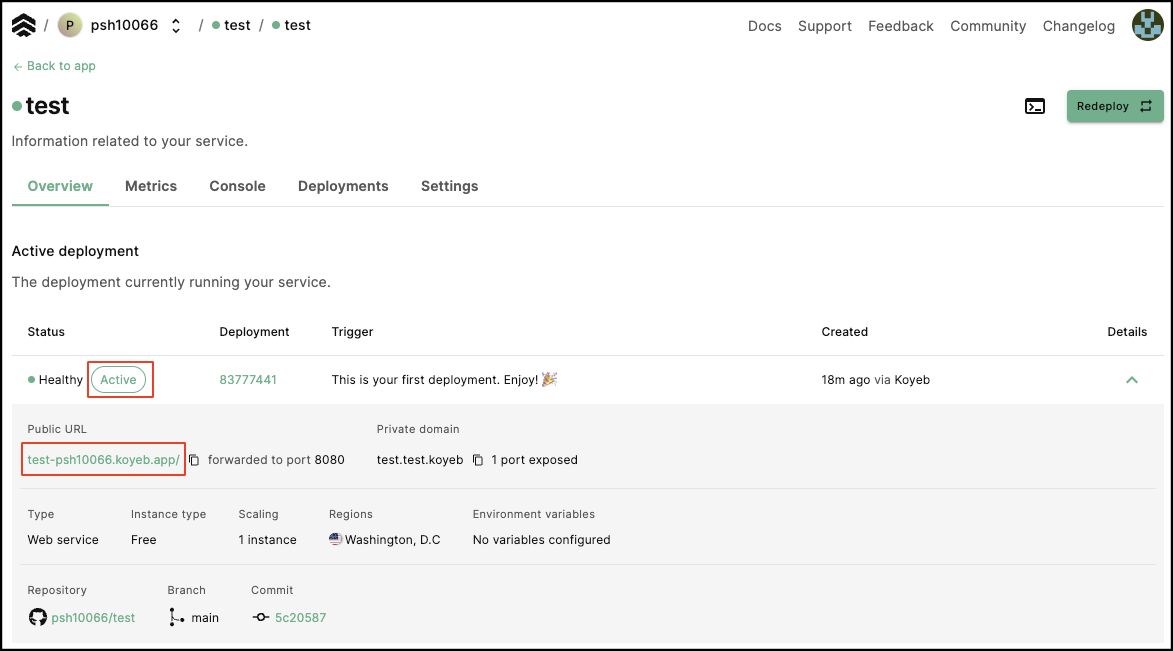The width and height of the screenshot is (1173, 651).
Task: Open the Feedback link
Action: coord(901,26)
